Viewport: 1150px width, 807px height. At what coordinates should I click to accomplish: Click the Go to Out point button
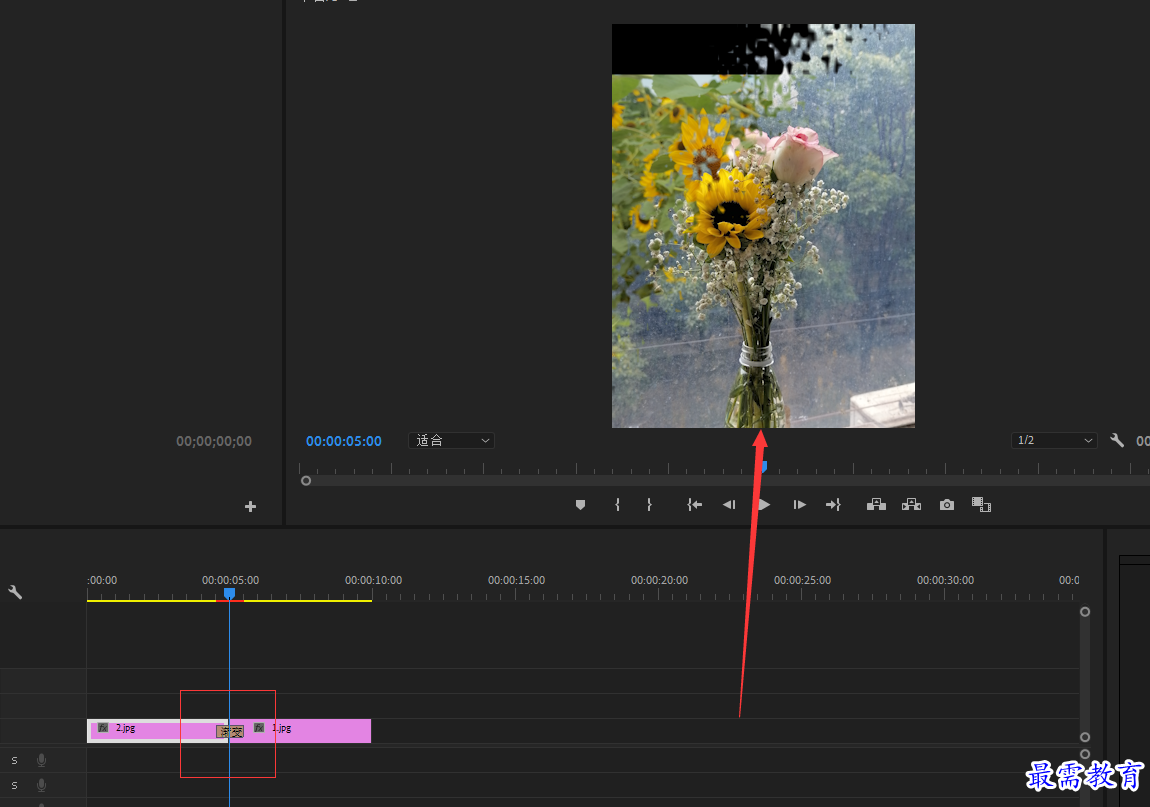[833, 505]
